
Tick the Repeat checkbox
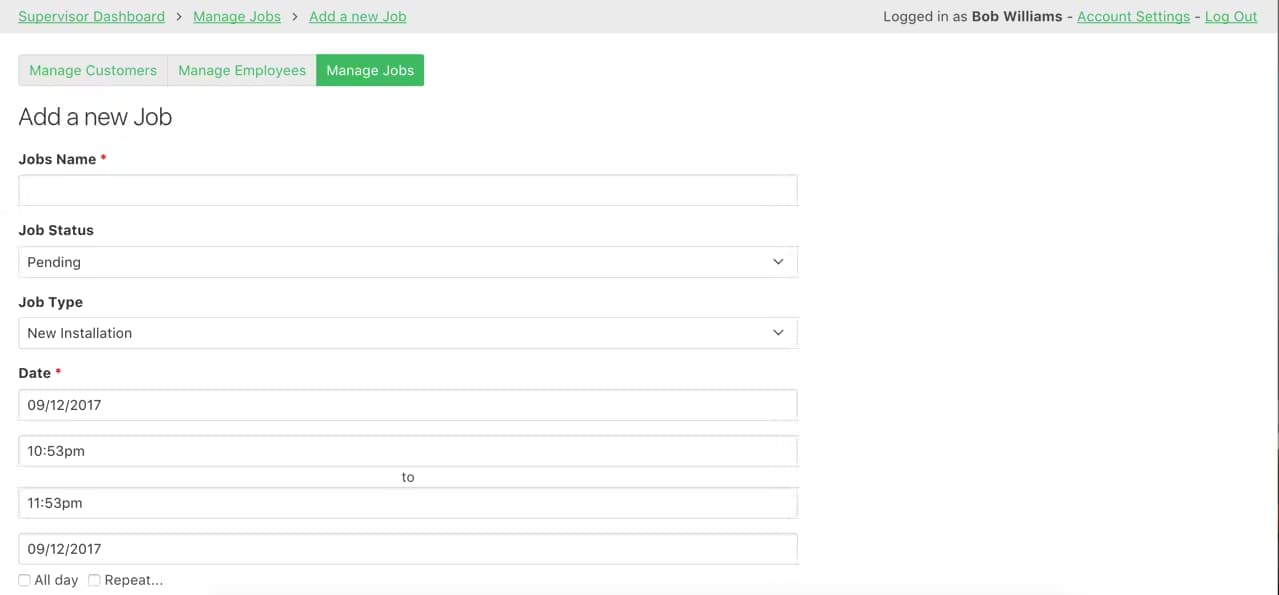click(94, 580)
